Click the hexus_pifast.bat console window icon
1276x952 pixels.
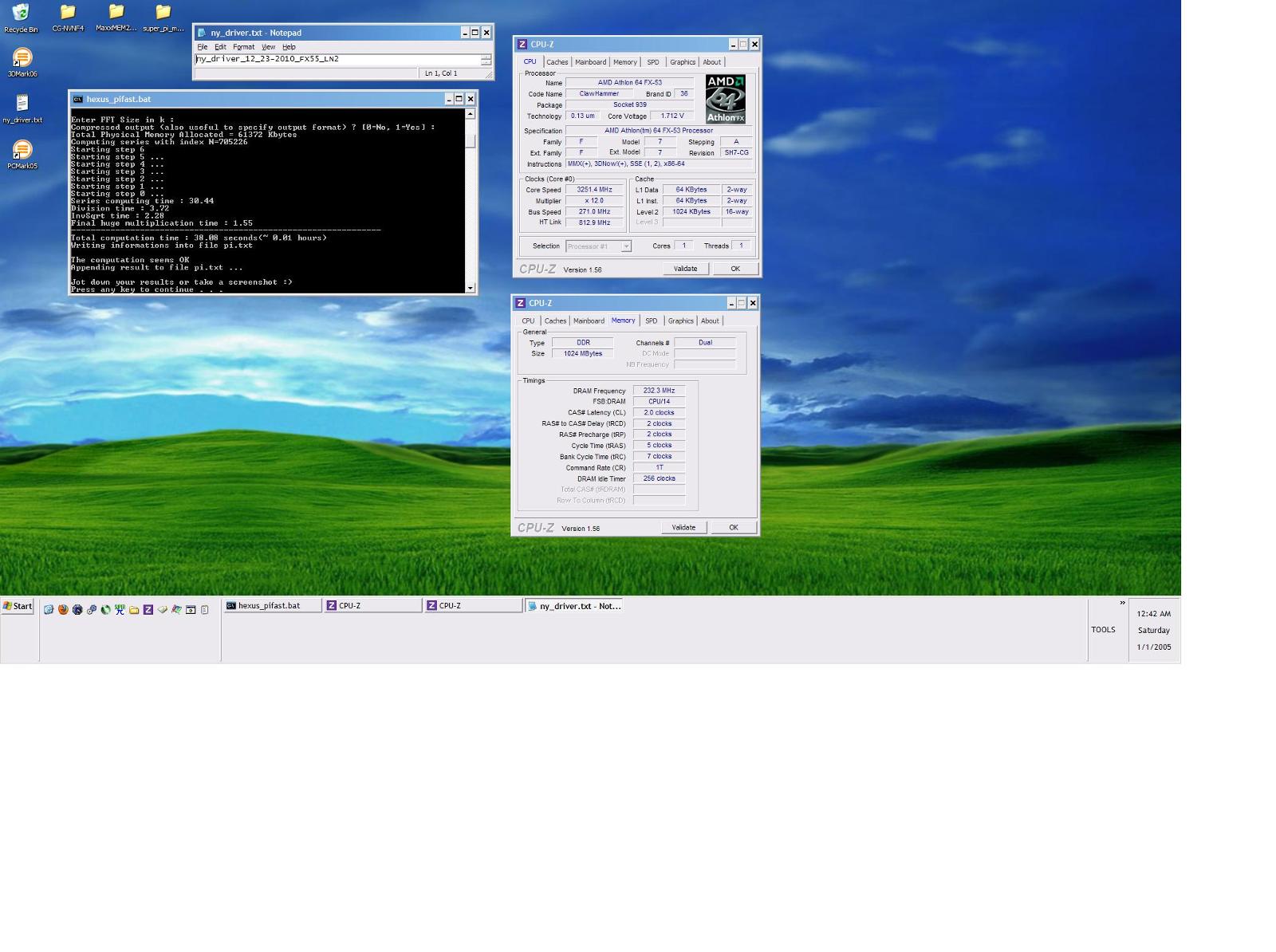coord(77,99)
